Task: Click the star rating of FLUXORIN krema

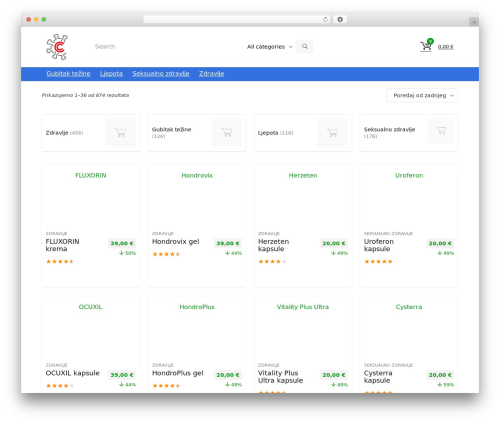Action: pyautogui.click(x=60, y=261)
